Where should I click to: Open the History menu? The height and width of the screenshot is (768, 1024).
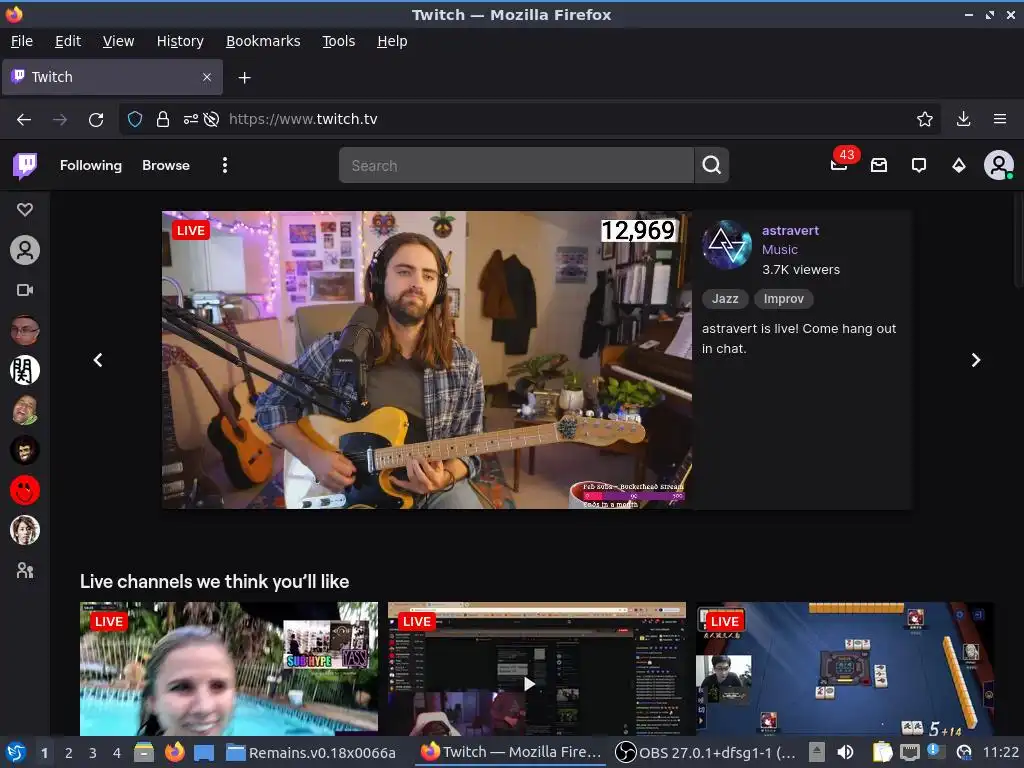(180, 41)
